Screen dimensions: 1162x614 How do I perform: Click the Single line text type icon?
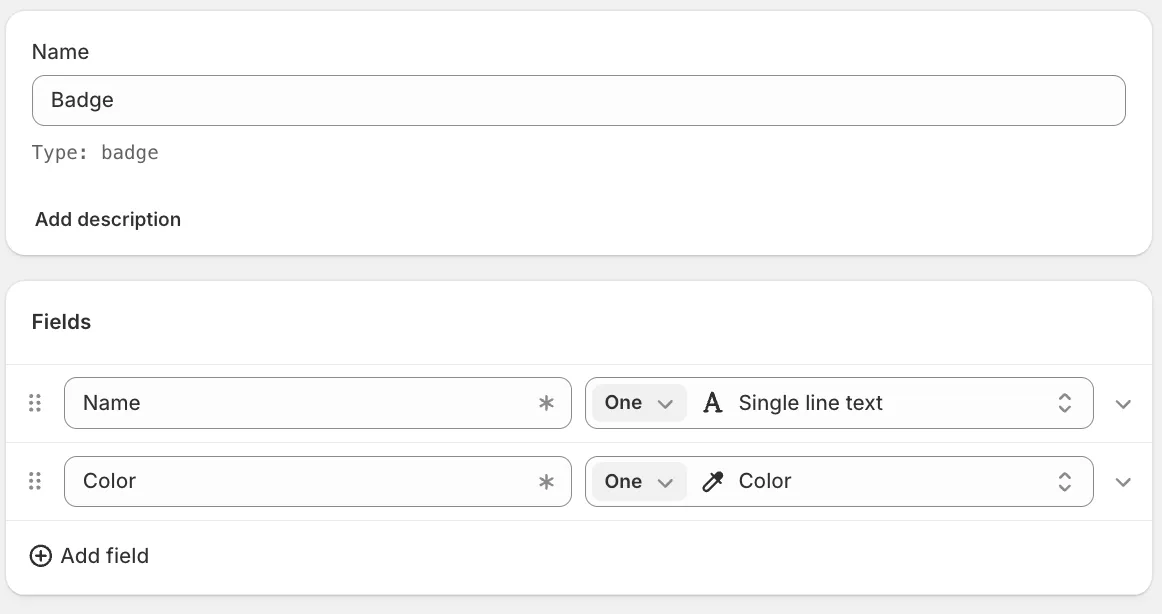[x=713, y=403]
